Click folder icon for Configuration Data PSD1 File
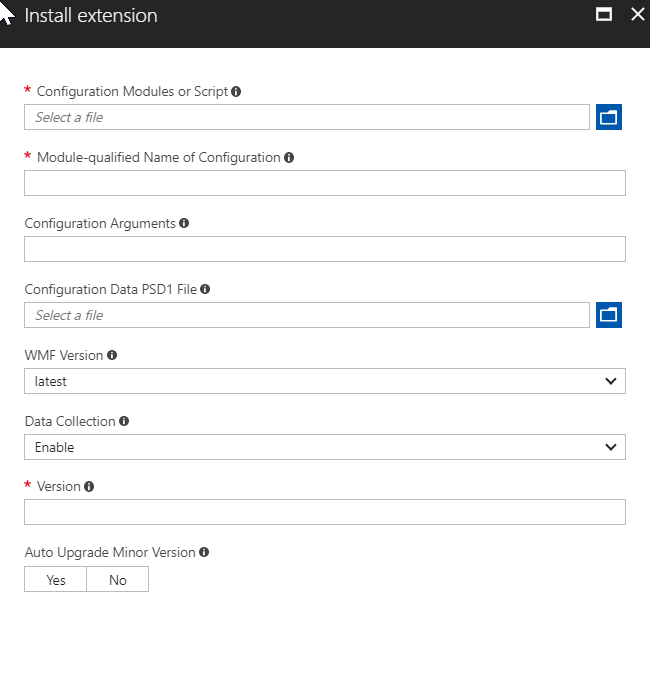Image resolution: width=650 pixels, height=686 pixels. pyautogui.click(x=609, y=315)
